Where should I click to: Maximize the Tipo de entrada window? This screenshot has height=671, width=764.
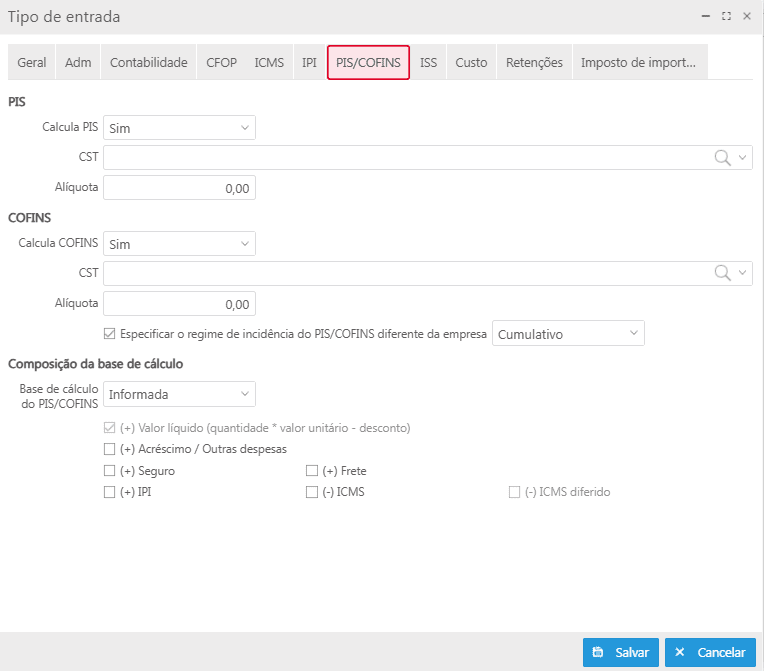(726, 17)
